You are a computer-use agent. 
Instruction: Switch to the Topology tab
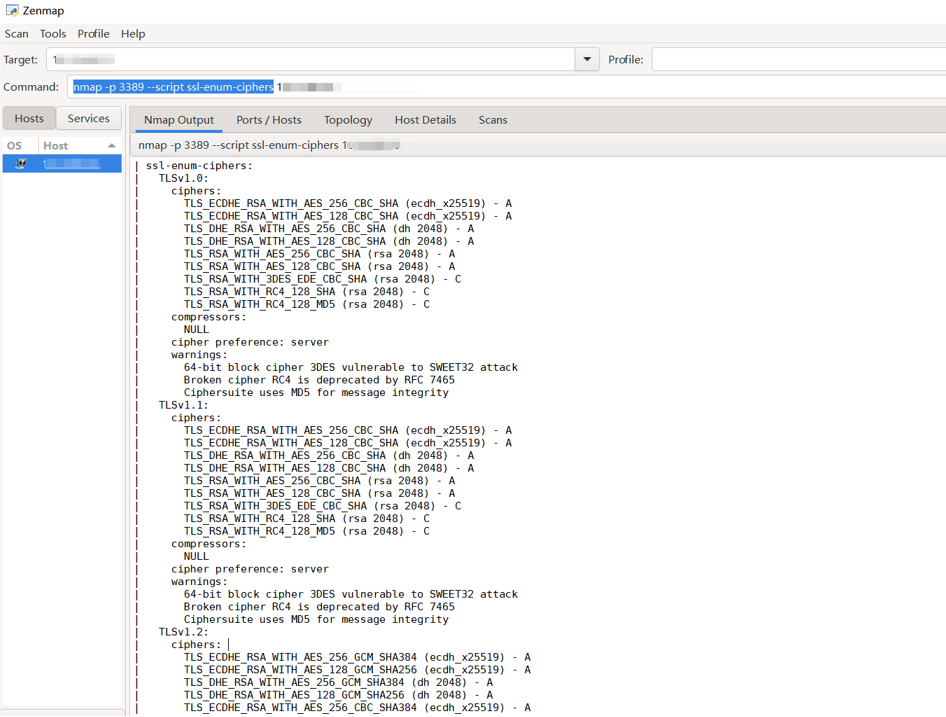click(348, 120)
